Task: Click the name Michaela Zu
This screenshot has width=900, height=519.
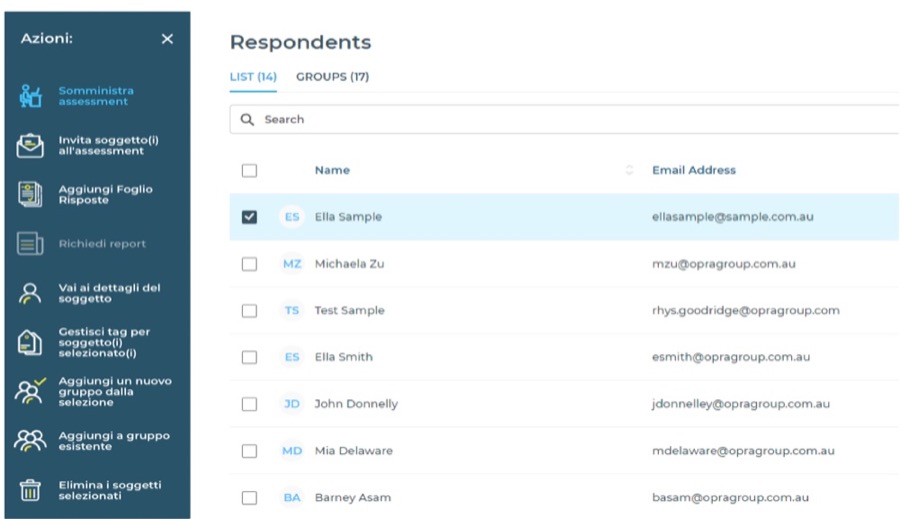Action: pyautogui.click(x=349, y=264)
